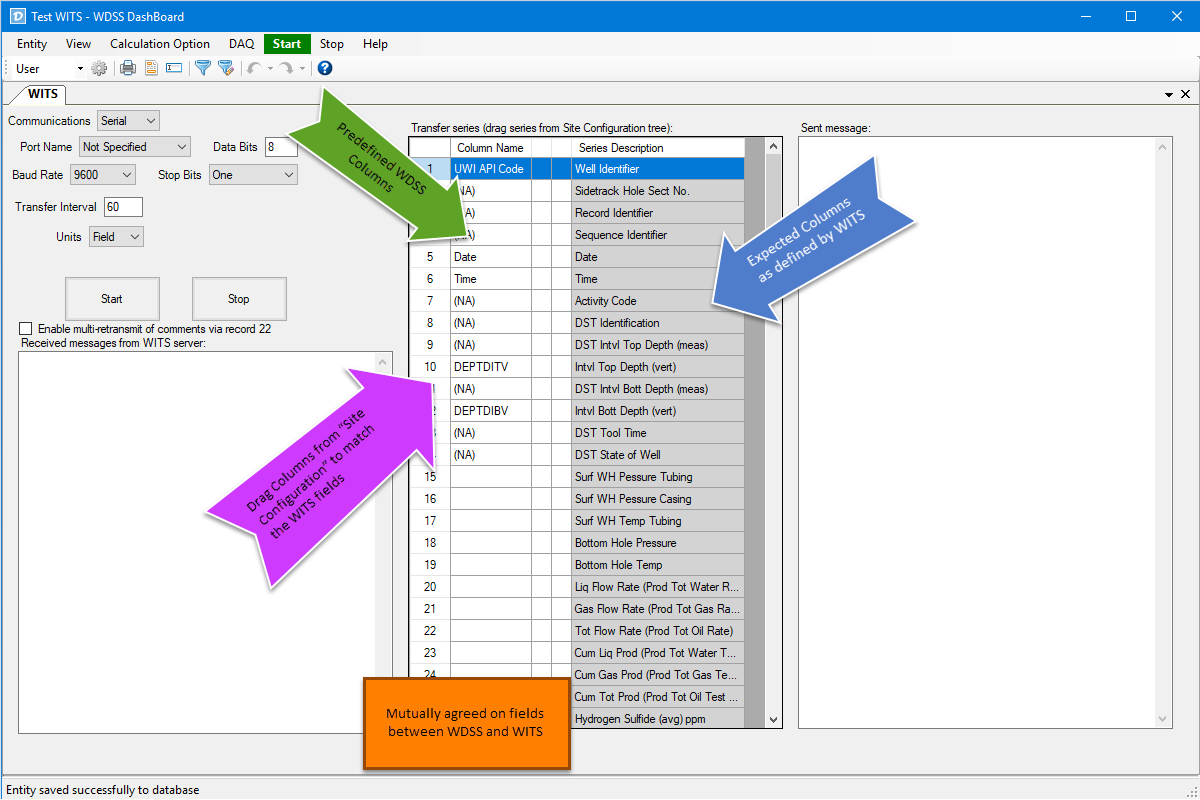Image resolution: width=1200 pixels, height=800 pixels.
Task: Click Stop in the menu bar
Action: [x=332, y=44]
